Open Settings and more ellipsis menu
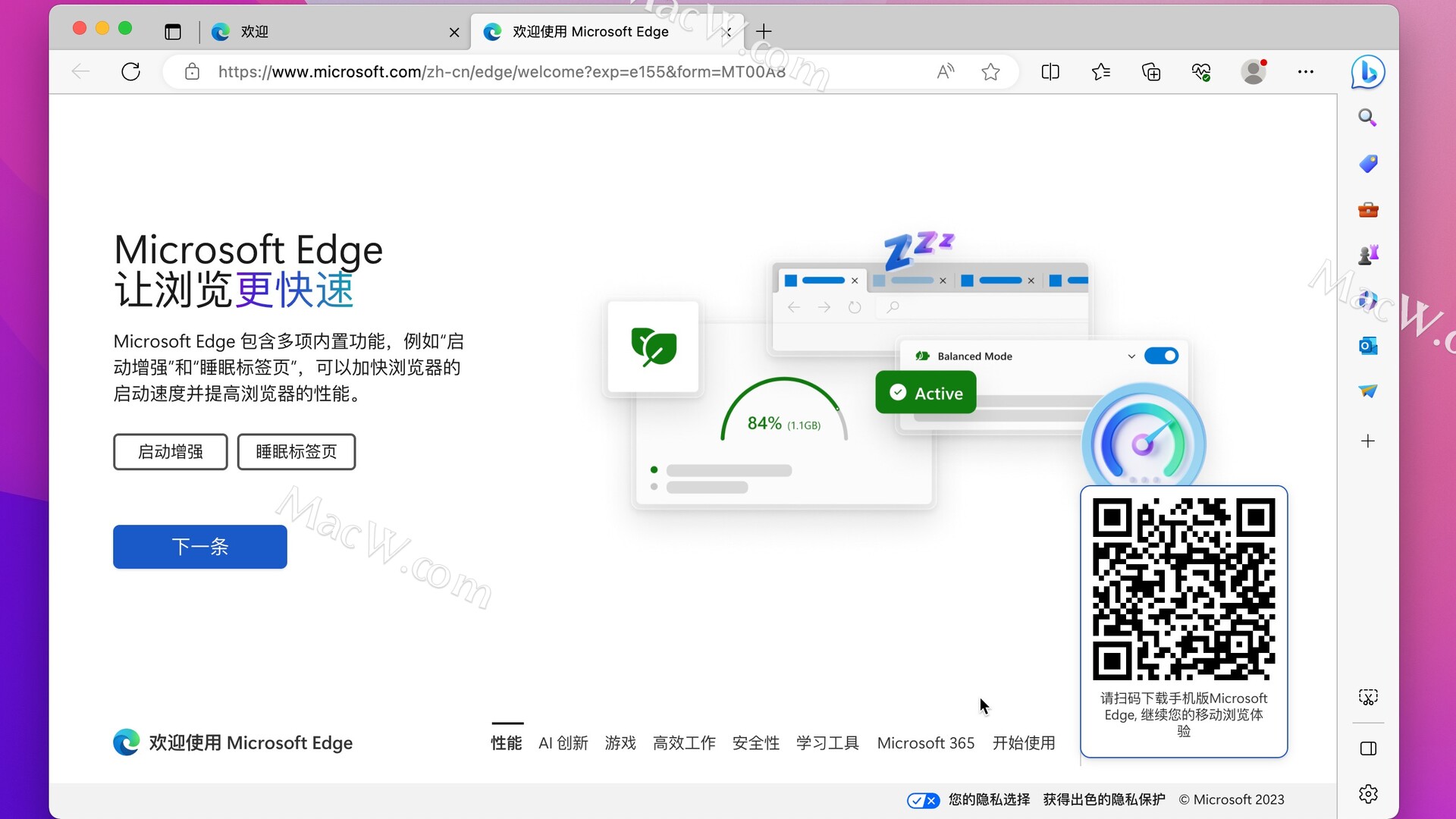This screenshot has height=819, width=1456. pyautogui.click(x=1305, y=72)
